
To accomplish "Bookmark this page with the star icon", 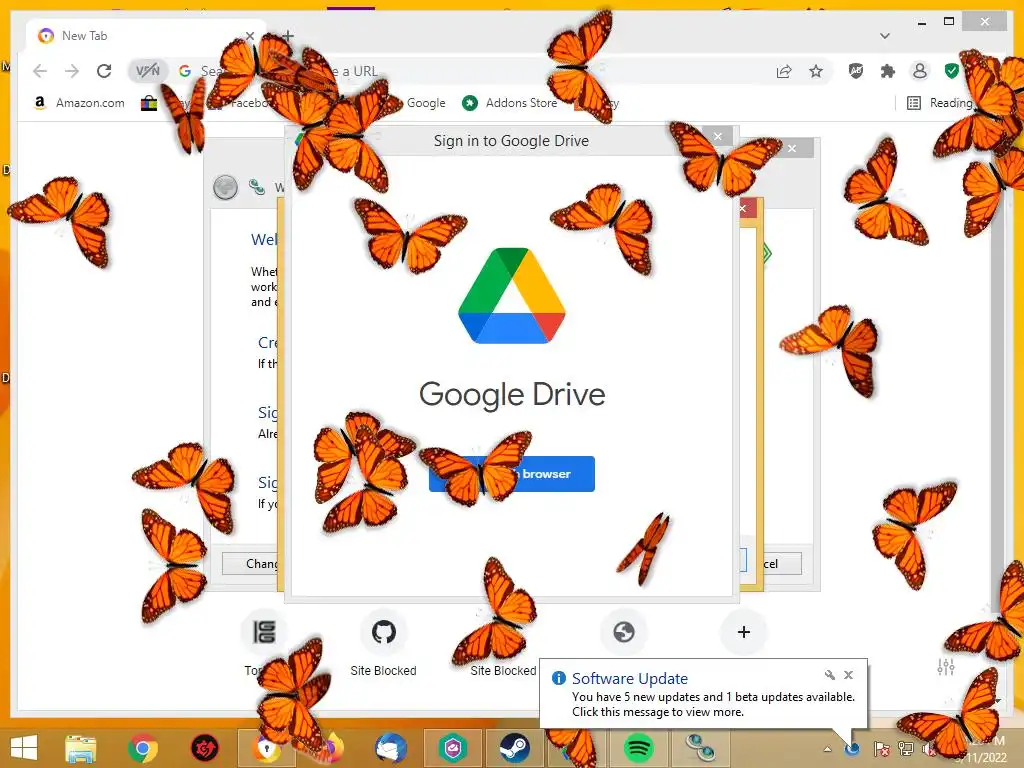I will point(816,71).
